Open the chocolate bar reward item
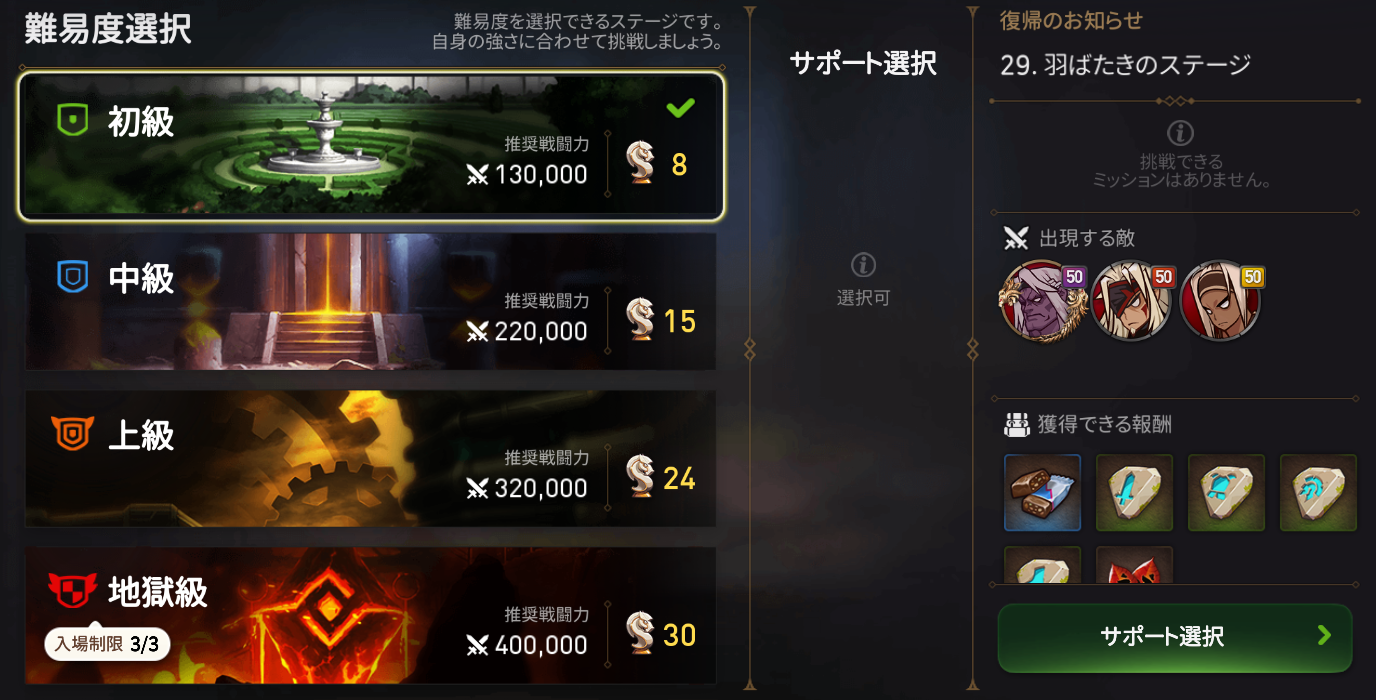Viewport: 1376px width, 700px height. (1042, 493)
